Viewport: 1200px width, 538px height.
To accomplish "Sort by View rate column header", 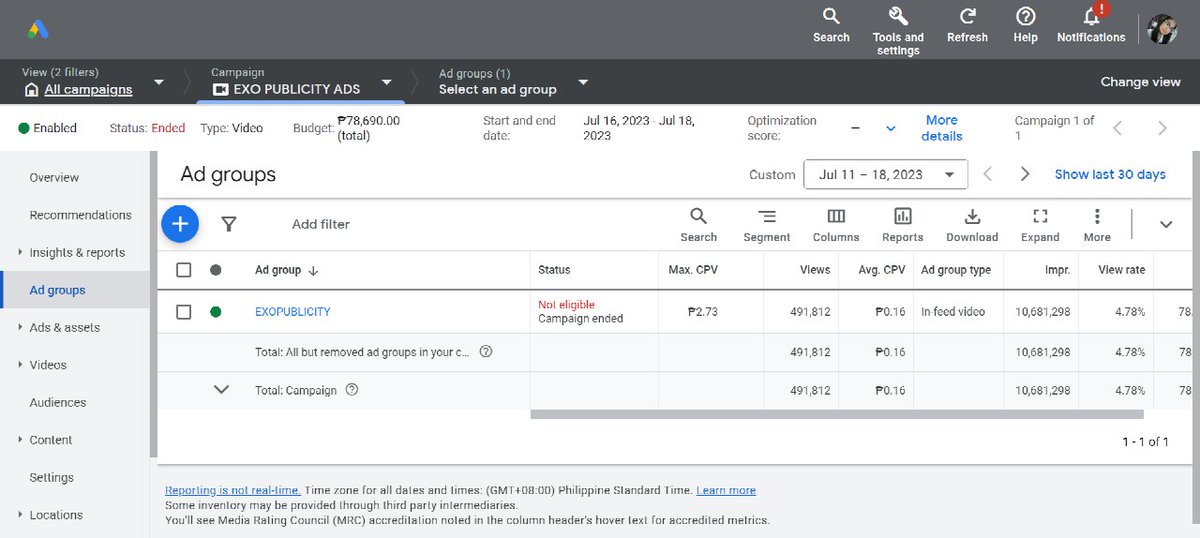I will coord(1121,270).
